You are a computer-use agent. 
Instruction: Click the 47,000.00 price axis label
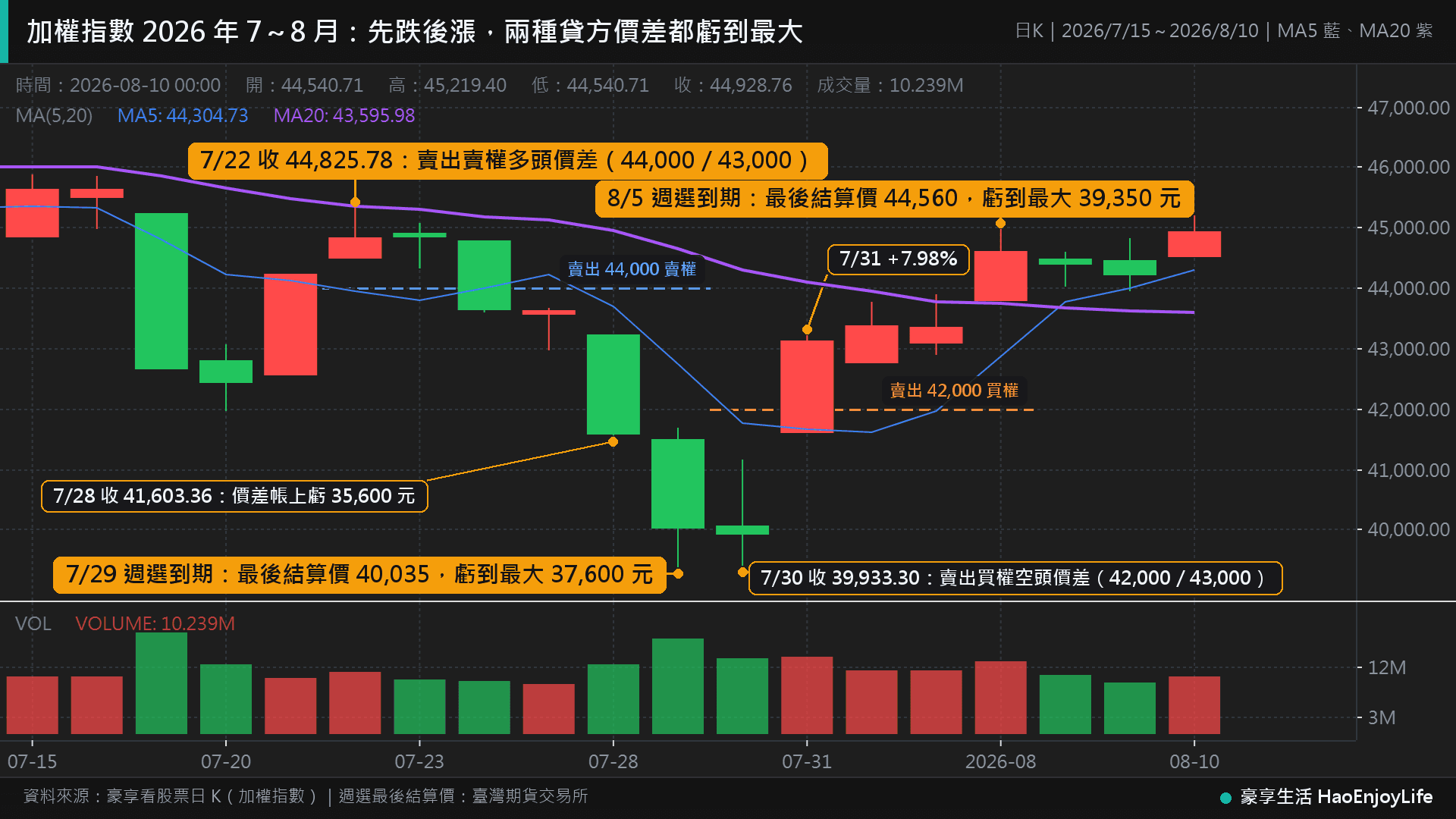(x=1408, y=108)
